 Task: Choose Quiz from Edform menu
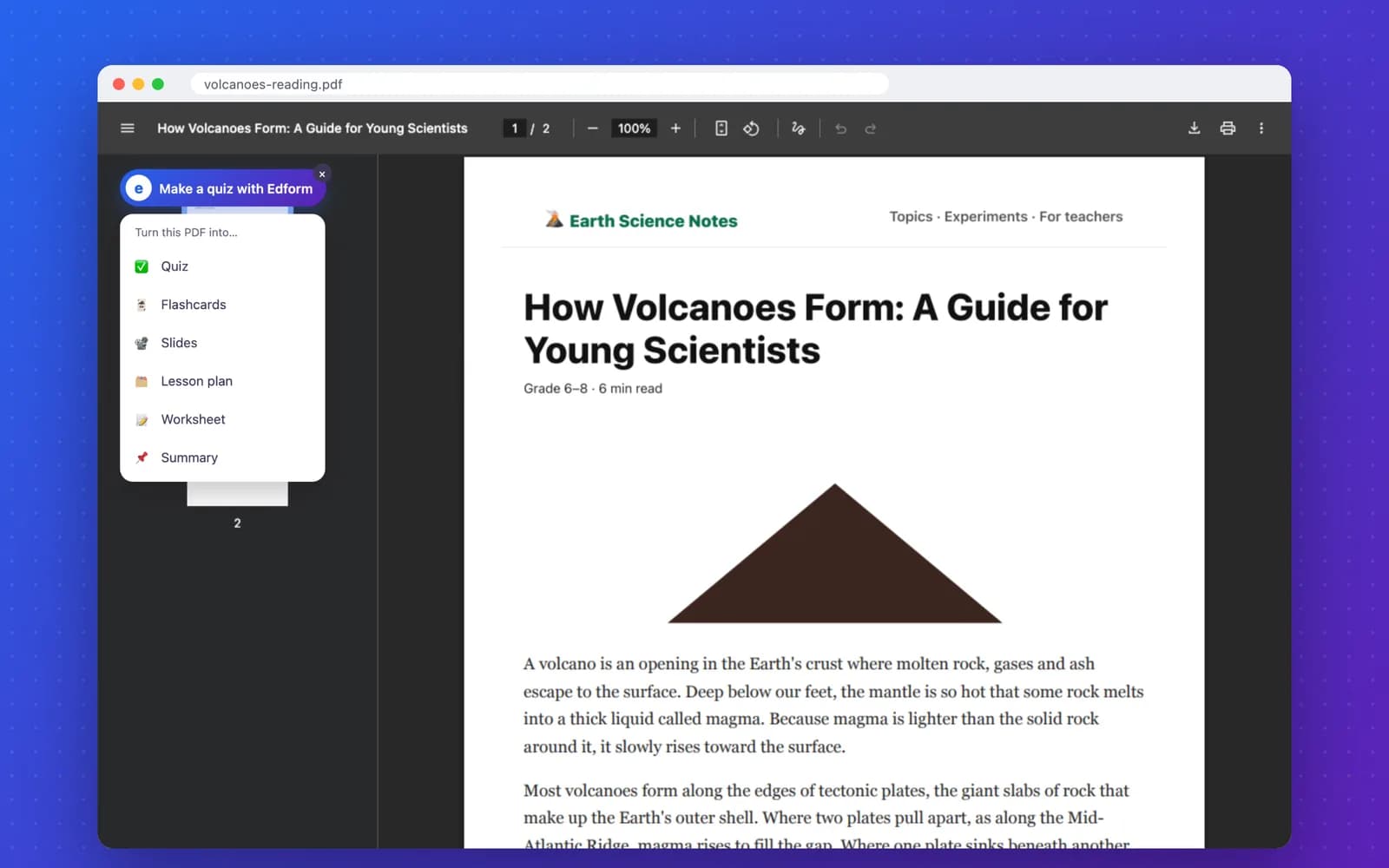222,266
